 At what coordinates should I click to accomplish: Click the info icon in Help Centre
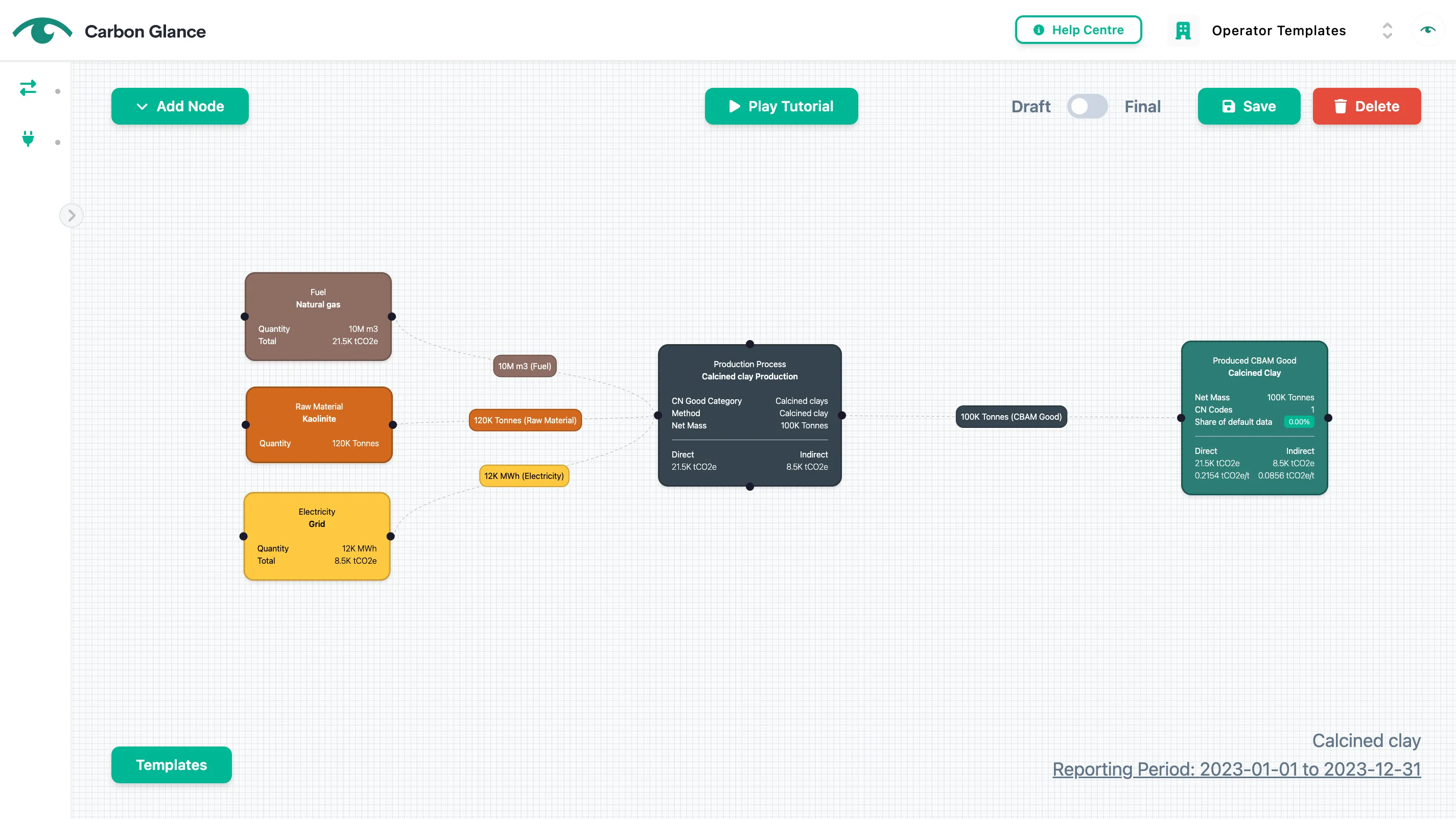pyautogui.click(x=1039, y=30)
